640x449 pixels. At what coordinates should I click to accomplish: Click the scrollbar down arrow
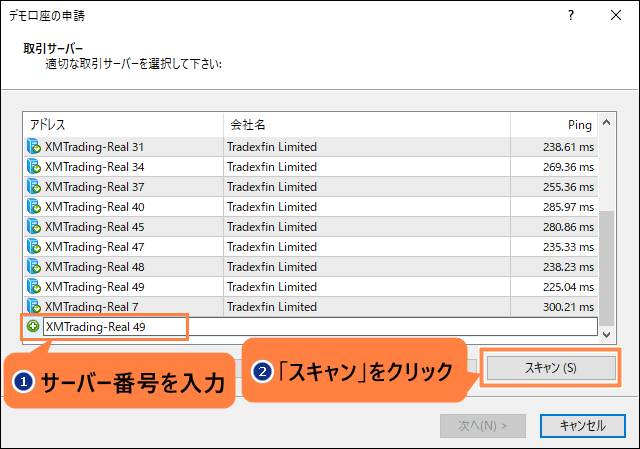607,335
